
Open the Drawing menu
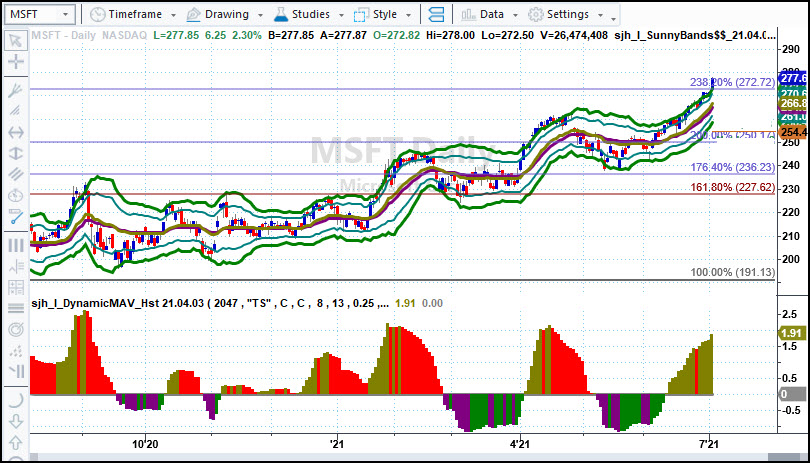[x=225, y=14]
